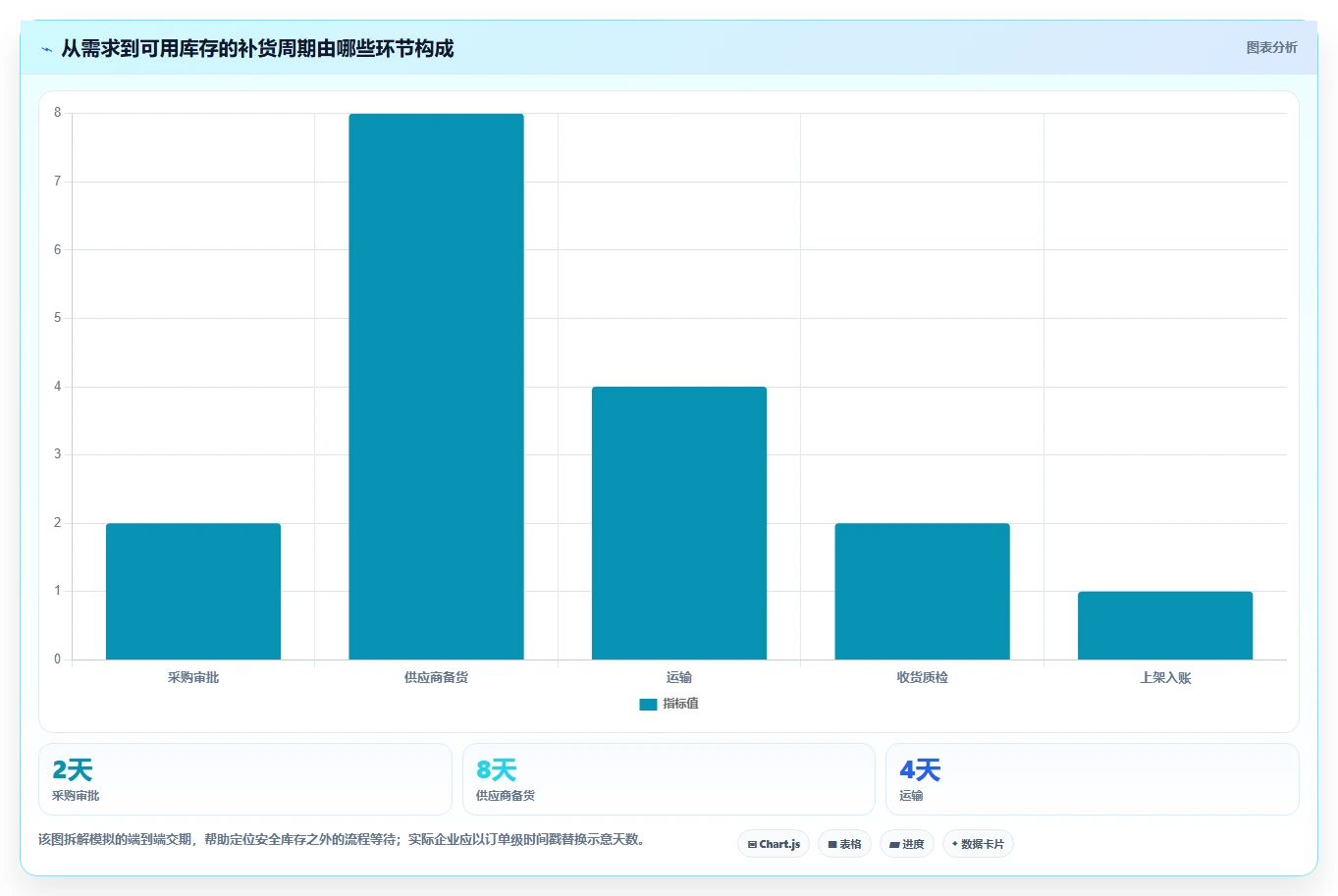This screenshot has width=1338, height=896.
Task: Click the 供应商备货 bar in the chart
Action: tap(436, 387)
